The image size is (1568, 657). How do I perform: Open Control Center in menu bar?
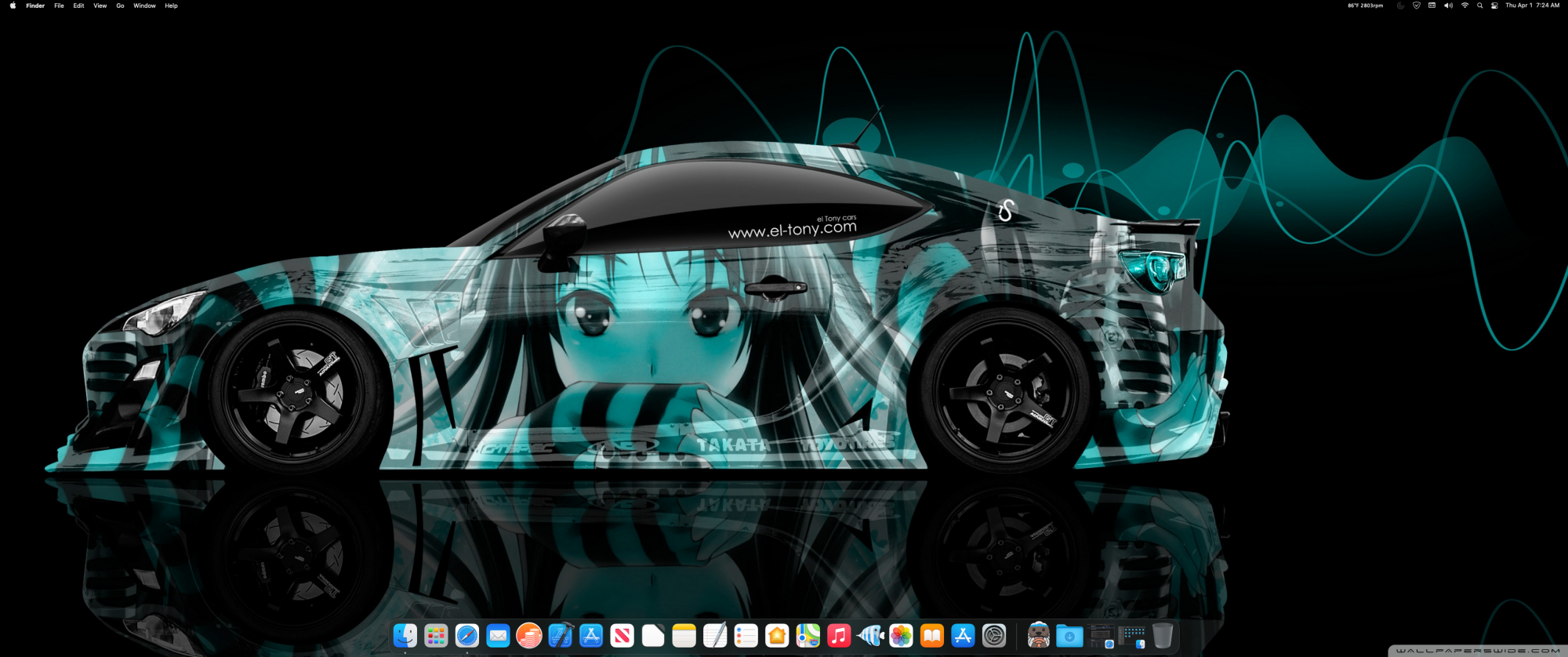(1494, 5)
